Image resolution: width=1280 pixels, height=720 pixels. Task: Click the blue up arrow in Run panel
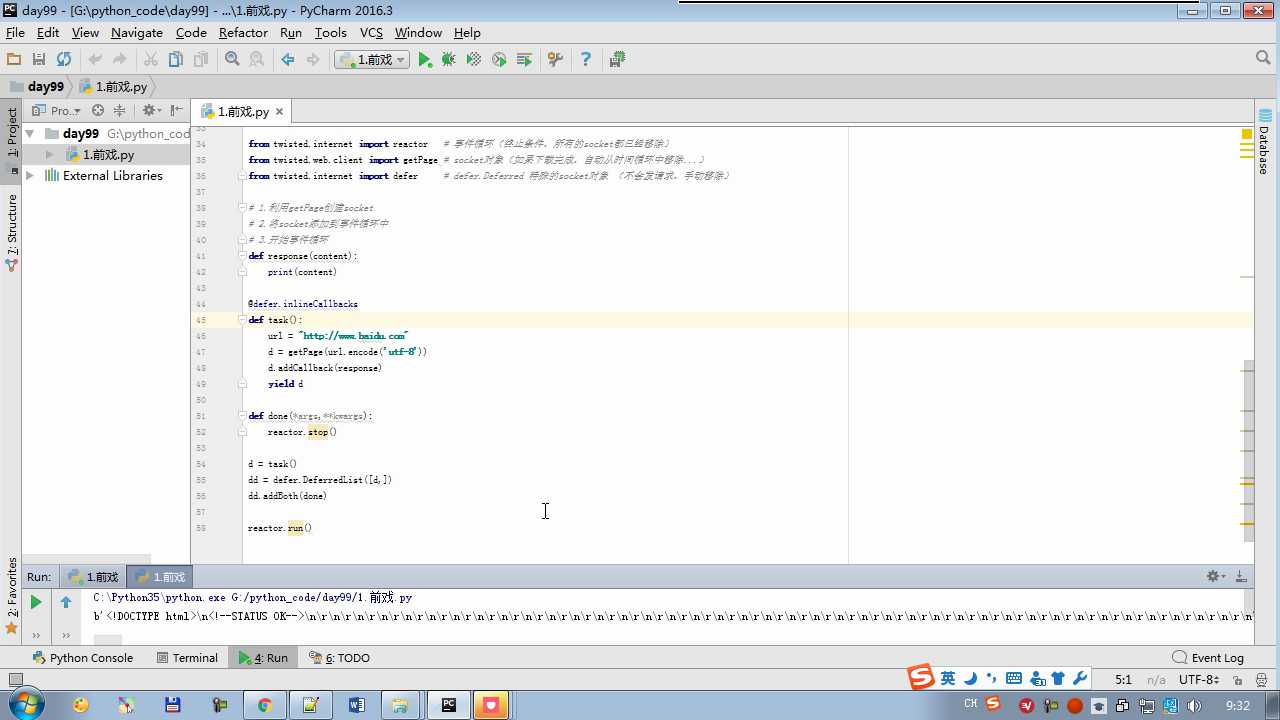pos(66,602)
